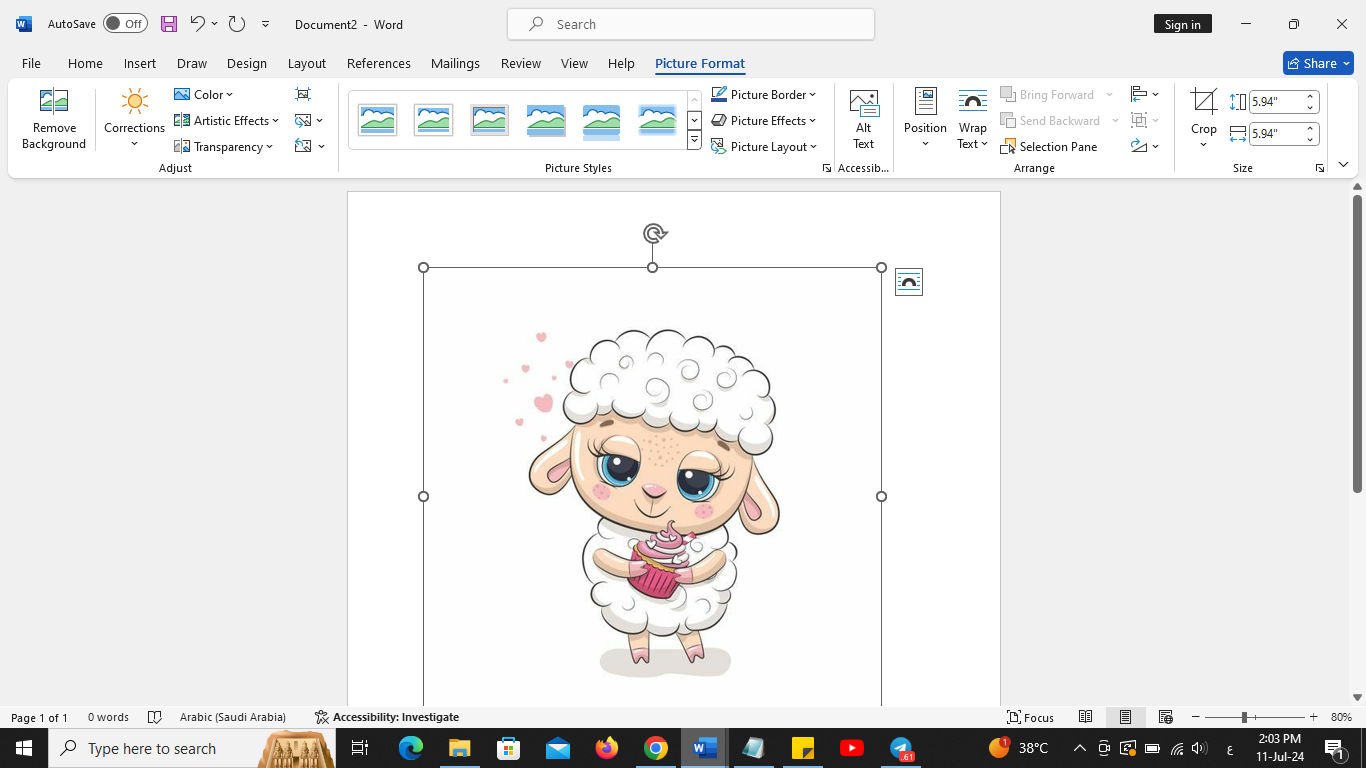The width and height of the screenshot is (1366, 768).
Task: Open Align objects menu
Action: (x=1144, y=94)
